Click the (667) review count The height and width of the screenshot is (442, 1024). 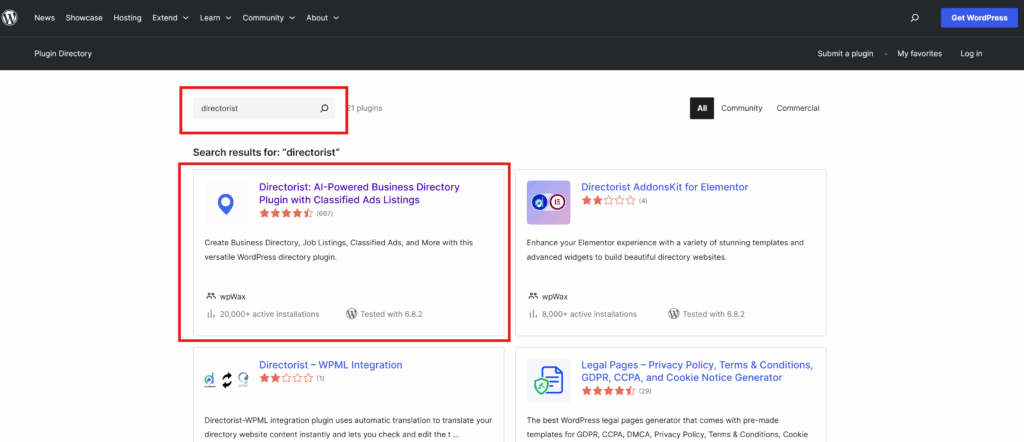coord(325,213)
